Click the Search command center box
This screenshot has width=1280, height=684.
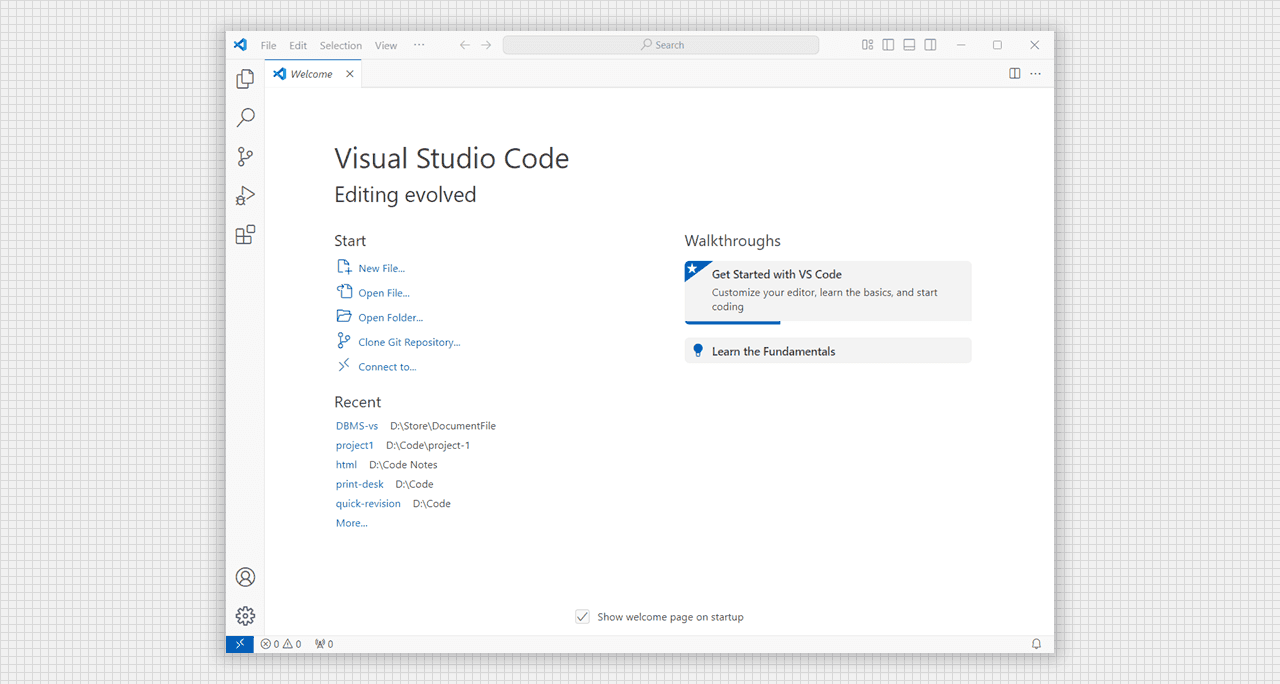pyautogui.click(x=661, y=45)
